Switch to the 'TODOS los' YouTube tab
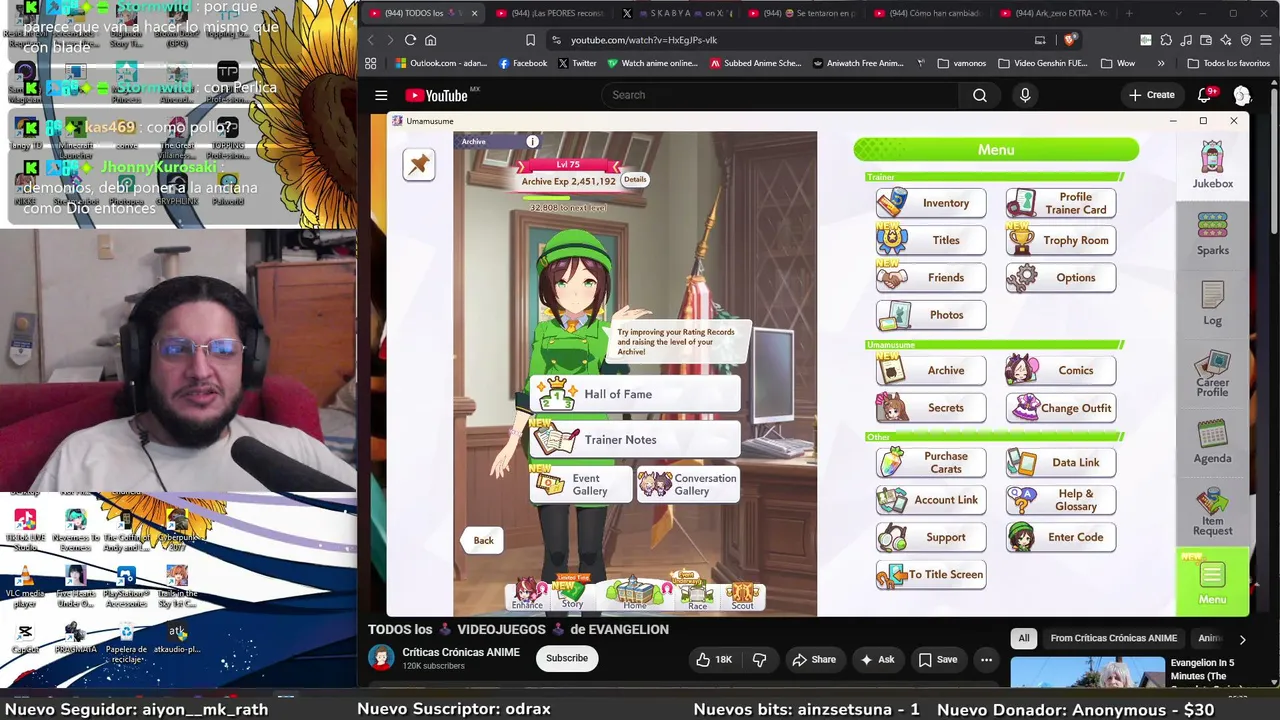Image resolution: width=1280 pixels, height=720 pixels. 424,13
